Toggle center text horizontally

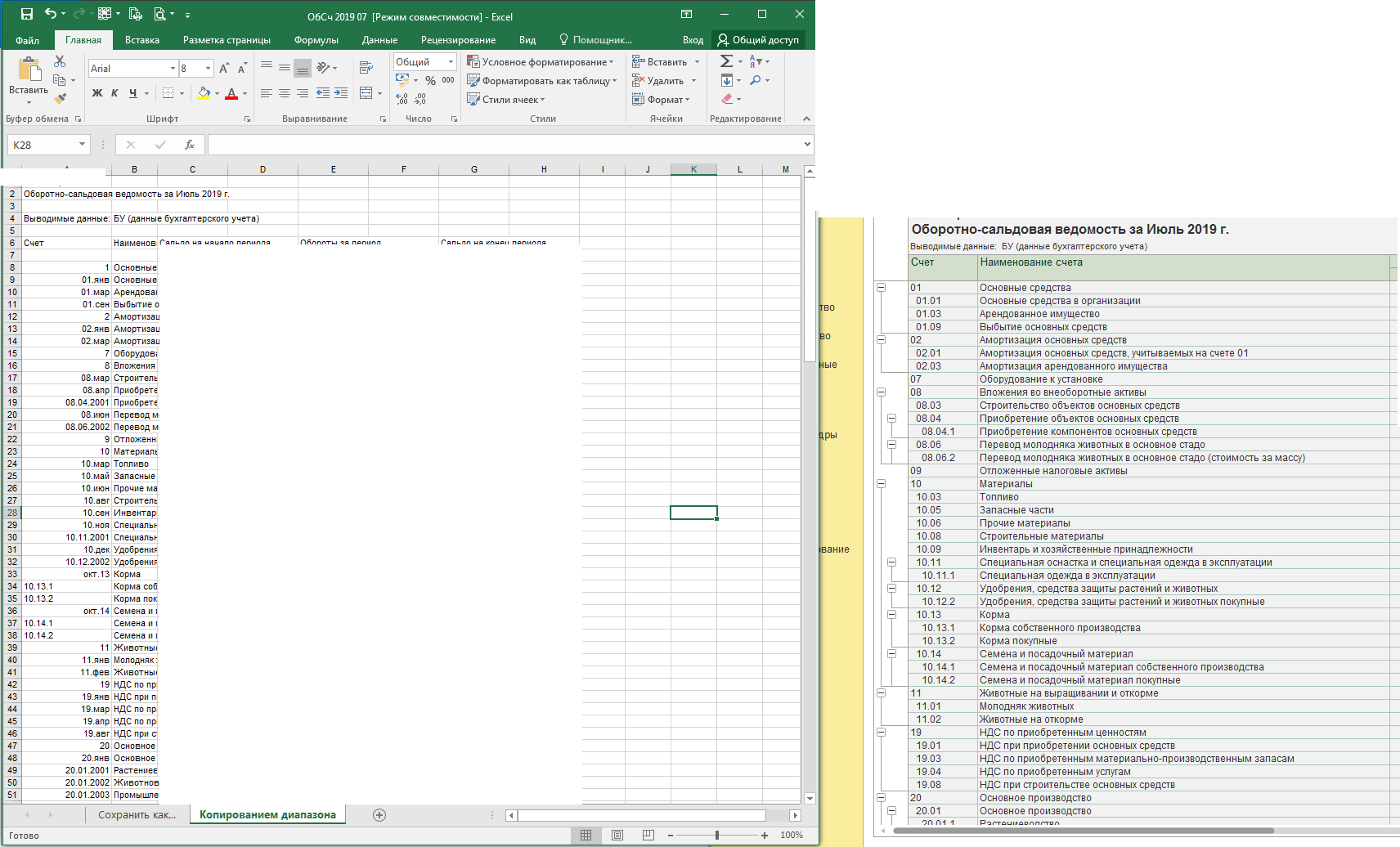point(285,93)
